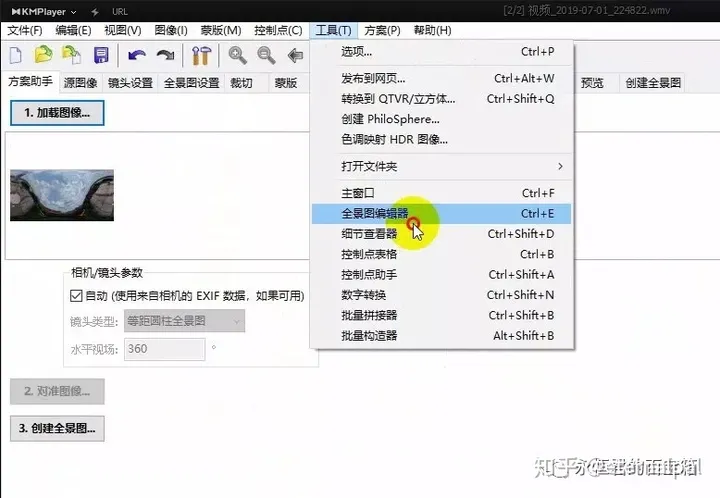Image resolution: width=720 pixels, height=498 pixels.
Task: Click the Redo arrow icon
Action: (165, 56)
